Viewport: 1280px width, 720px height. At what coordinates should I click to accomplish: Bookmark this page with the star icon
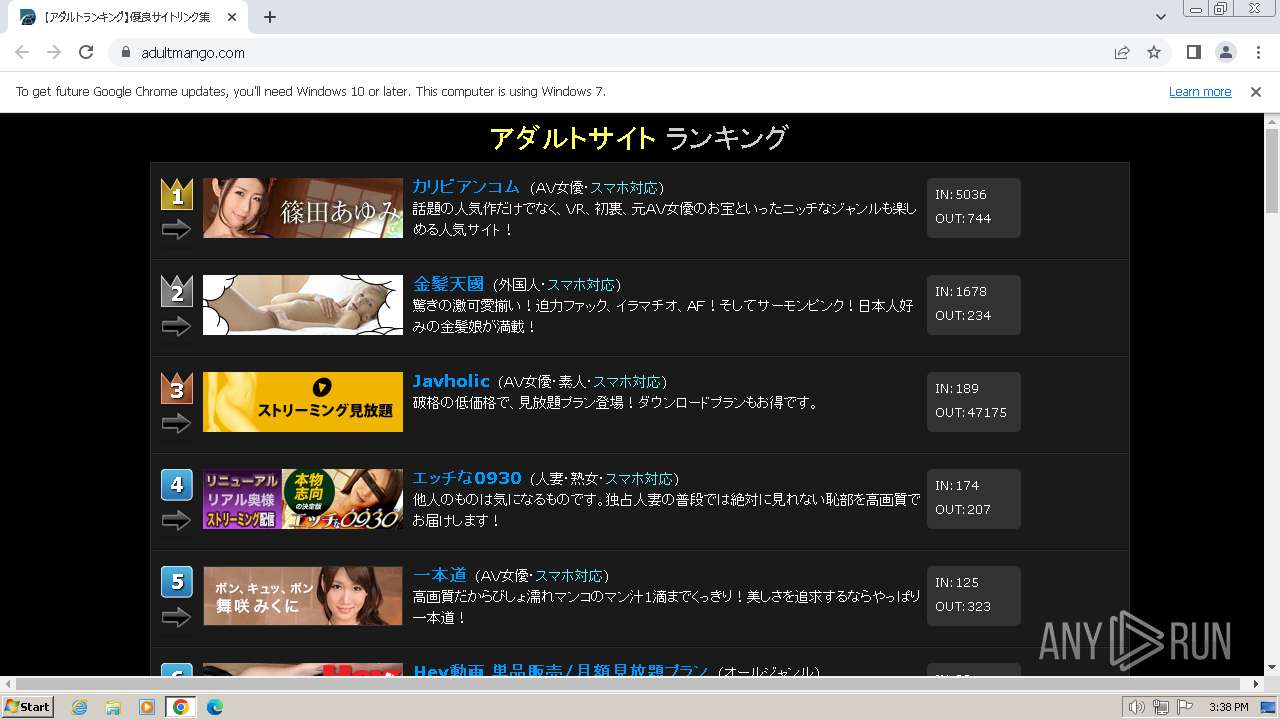[x=1154, y=53]
